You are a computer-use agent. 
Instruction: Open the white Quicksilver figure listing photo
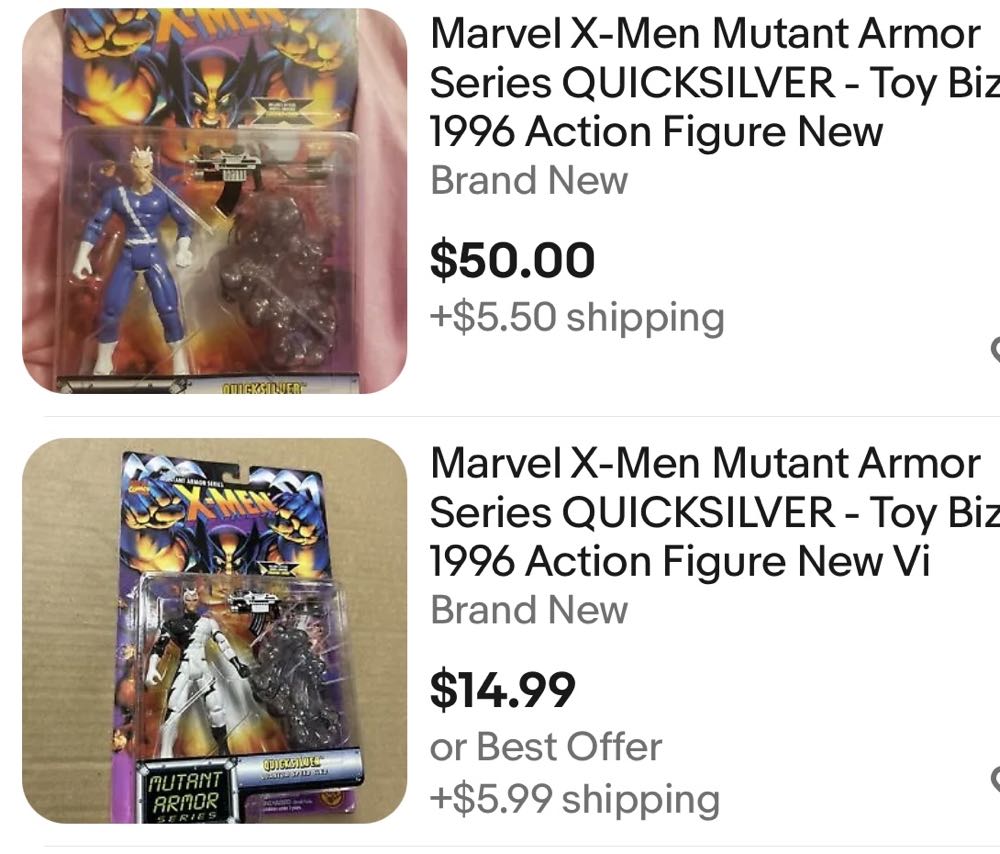tap(214, 630)
